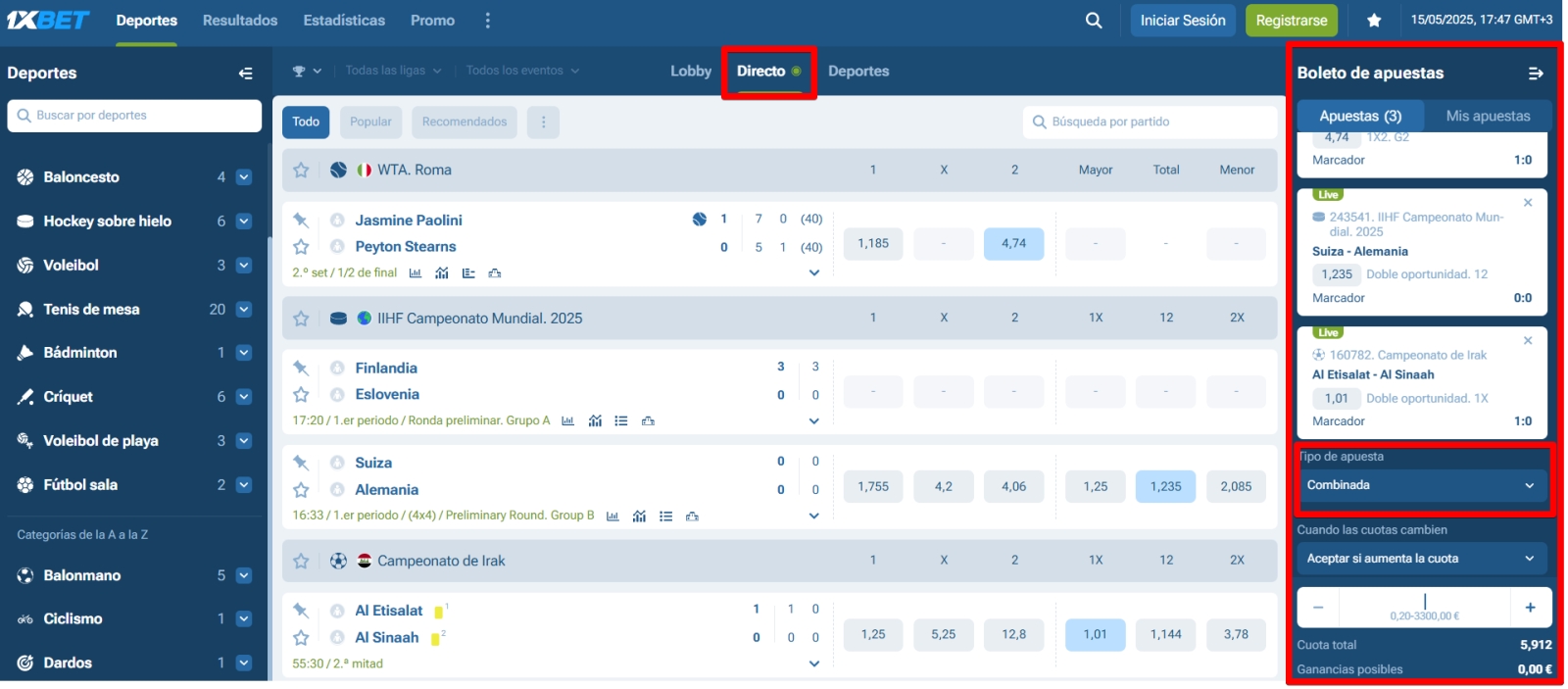The height and width of the screenshot is (689, 1568).
Task: Collapse the Boleto de apuestas panel
Action: 1536,74
